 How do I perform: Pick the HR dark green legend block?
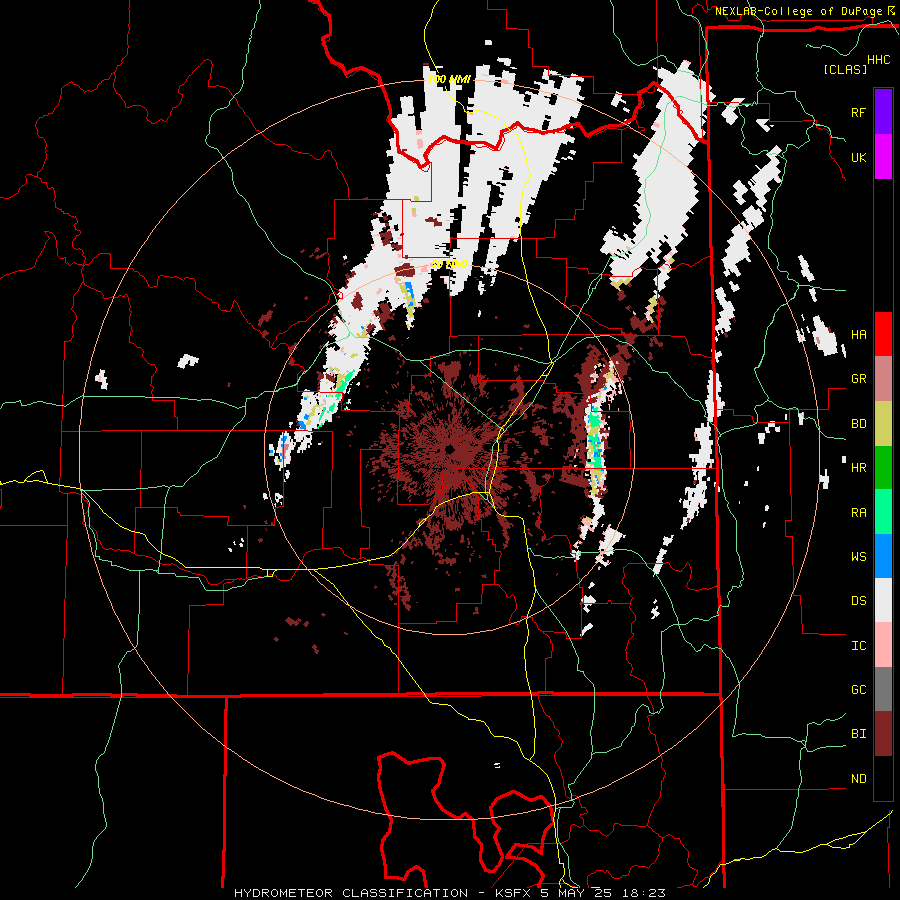tap(883, 468)
